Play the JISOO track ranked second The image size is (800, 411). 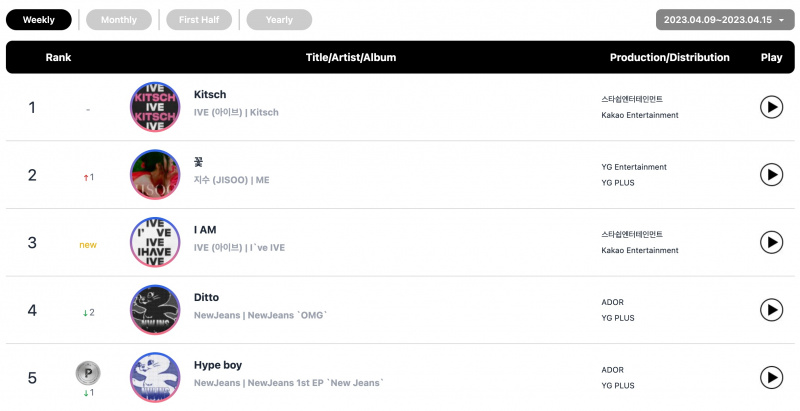(771, 175)
